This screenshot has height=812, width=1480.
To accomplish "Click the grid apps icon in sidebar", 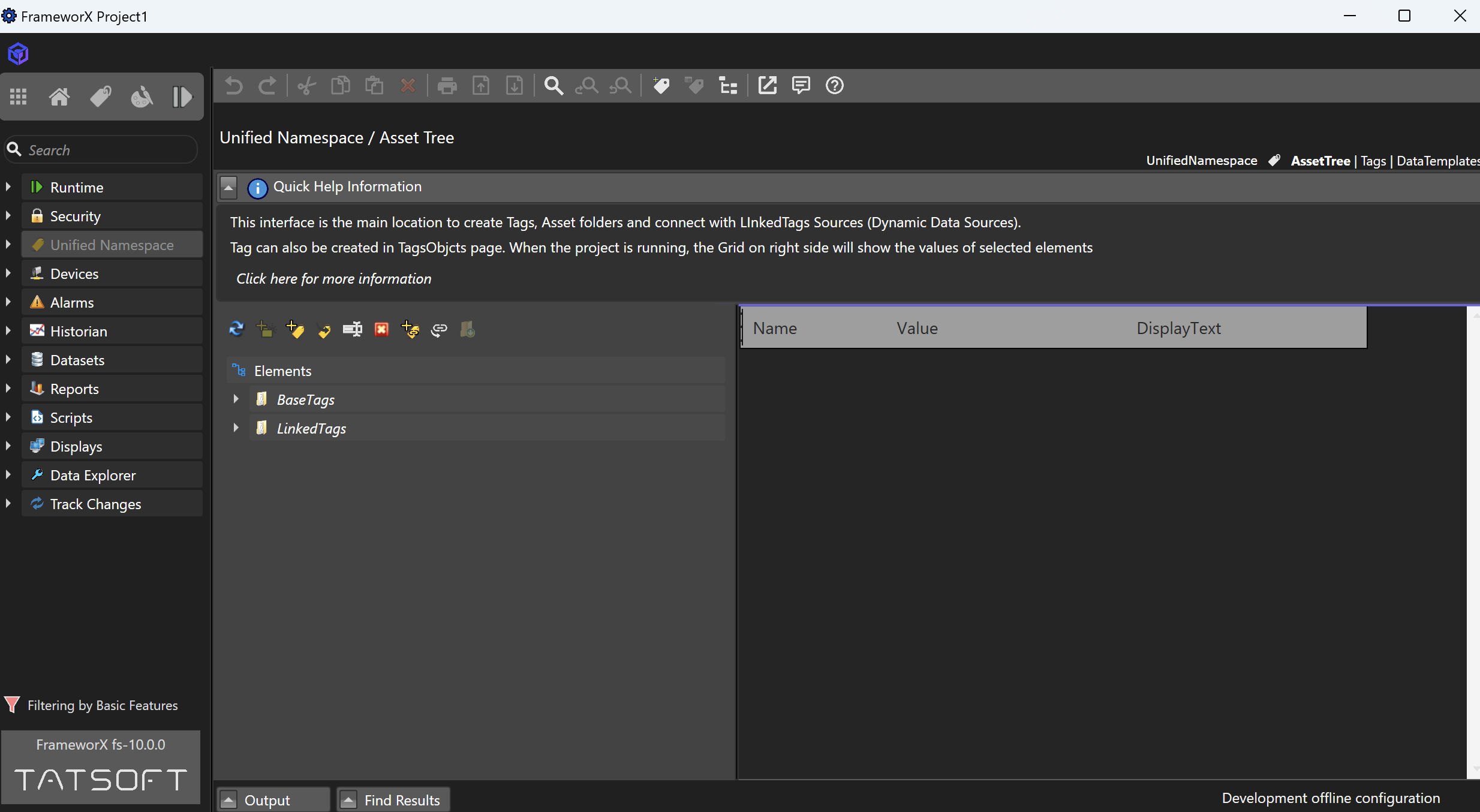I will [19, 97].
